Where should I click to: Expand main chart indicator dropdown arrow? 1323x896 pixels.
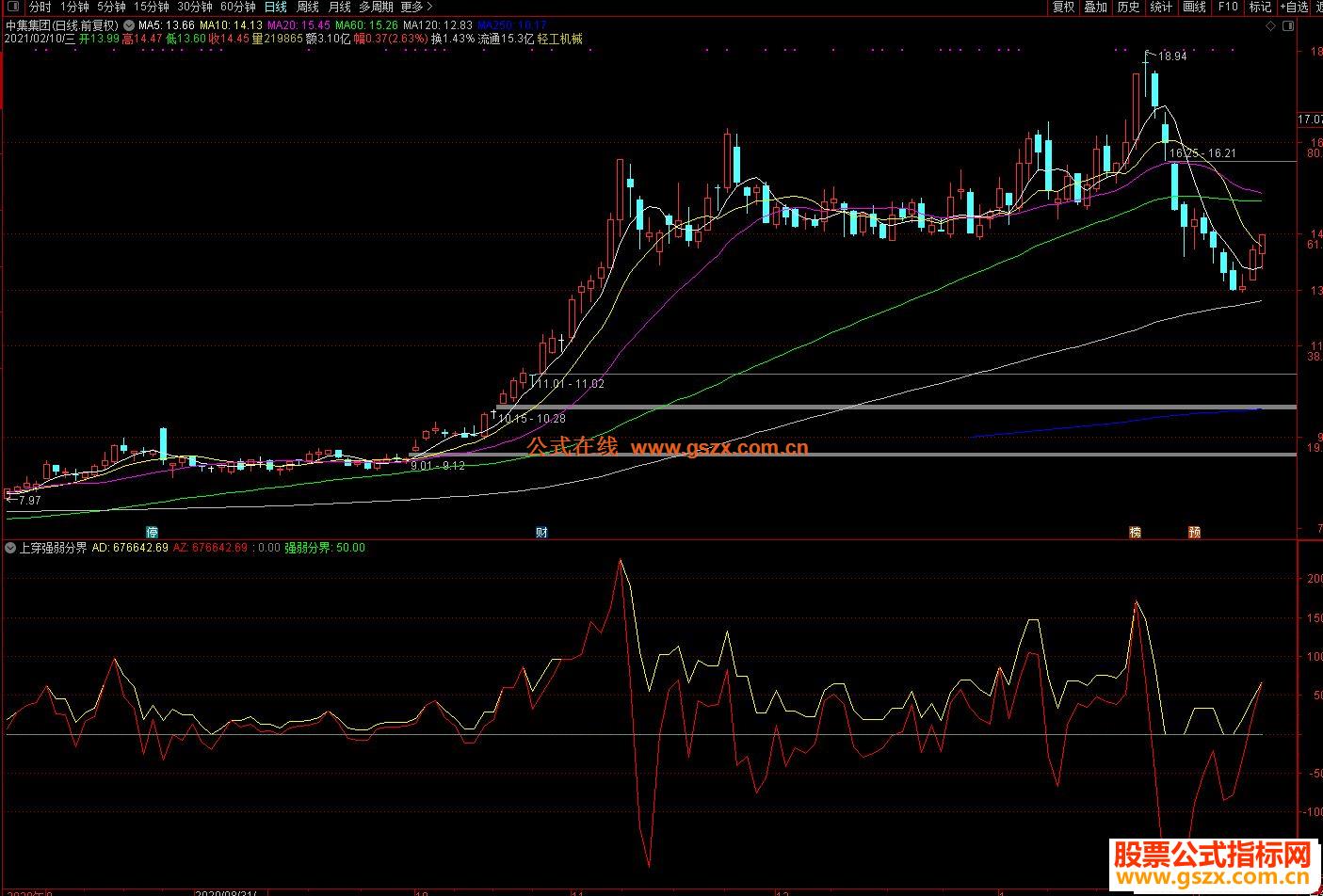128,25
